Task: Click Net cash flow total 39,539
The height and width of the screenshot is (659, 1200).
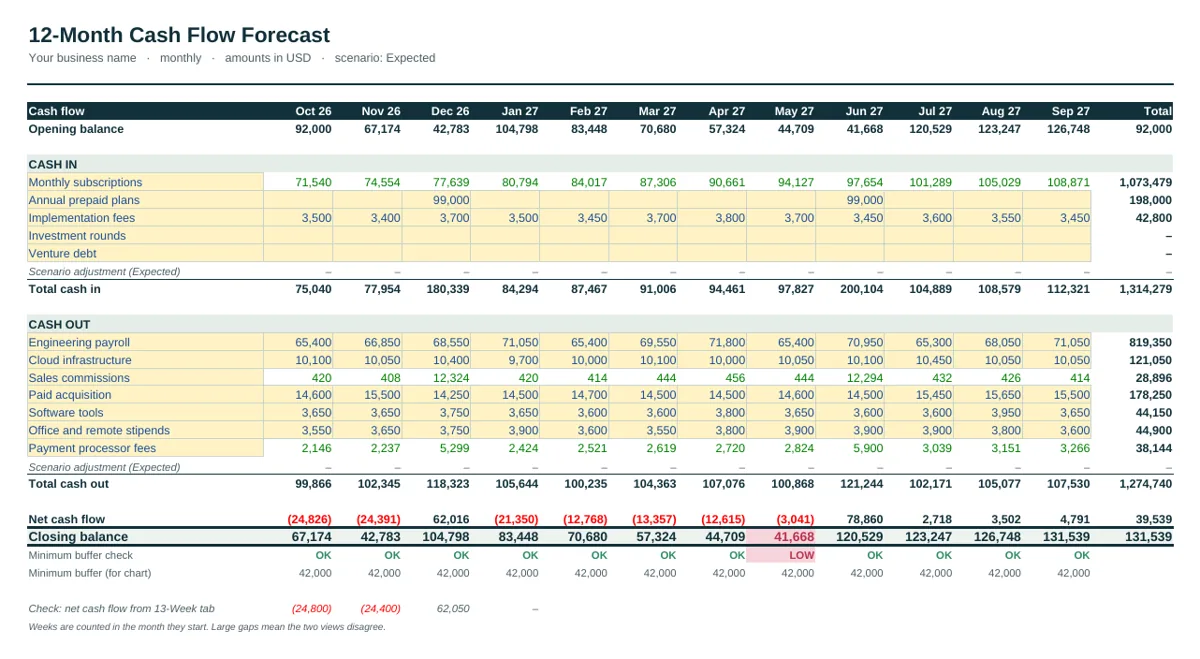Action: coord(1154,519)
